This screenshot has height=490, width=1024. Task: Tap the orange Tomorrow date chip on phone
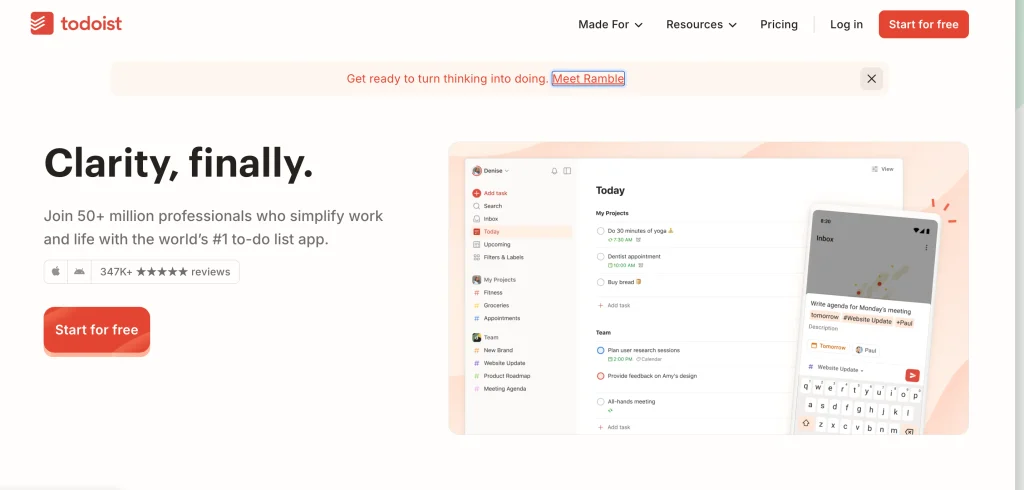[828, 347]
